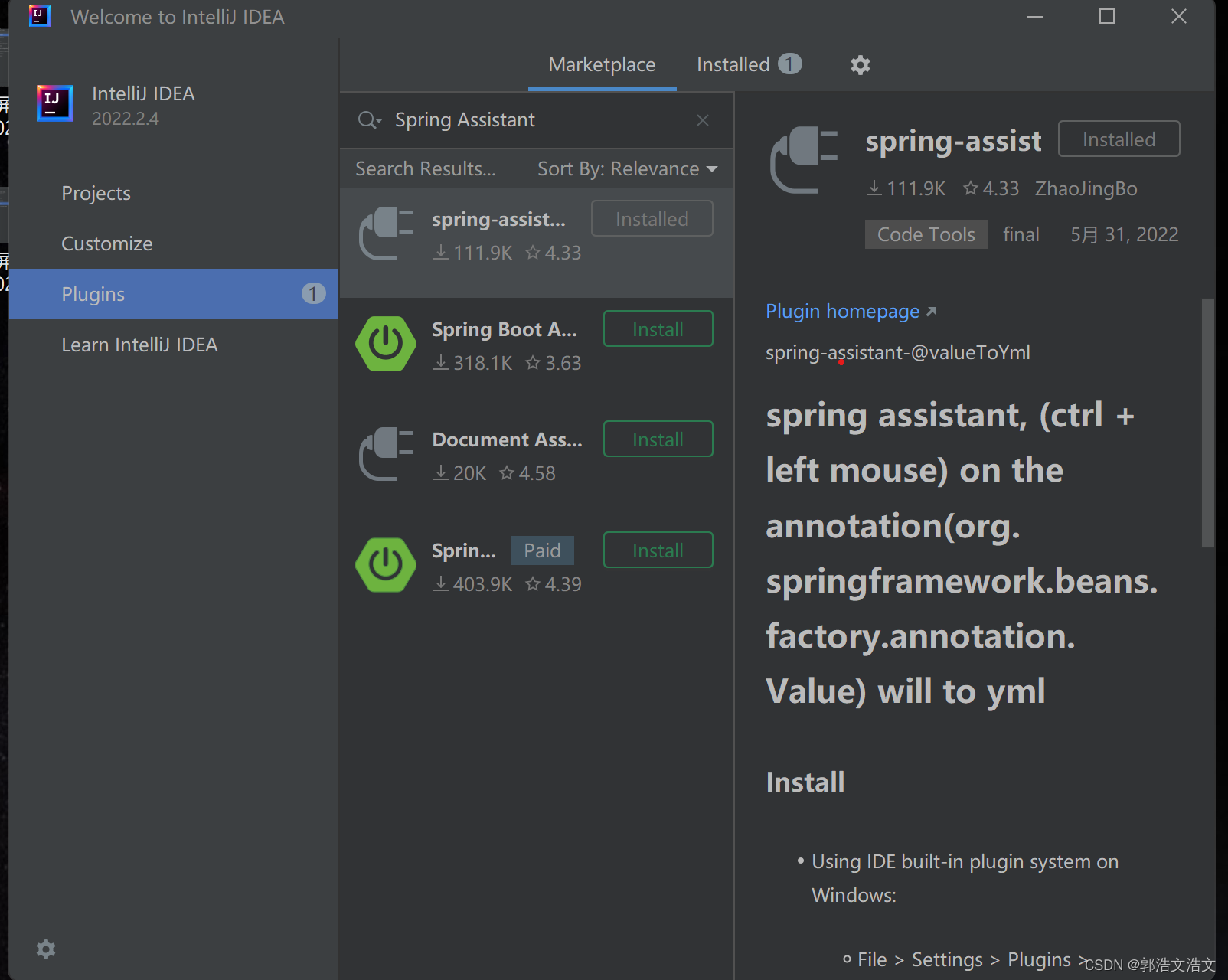Click the spring-assistant-@valueToYml text

click(898, 352)
